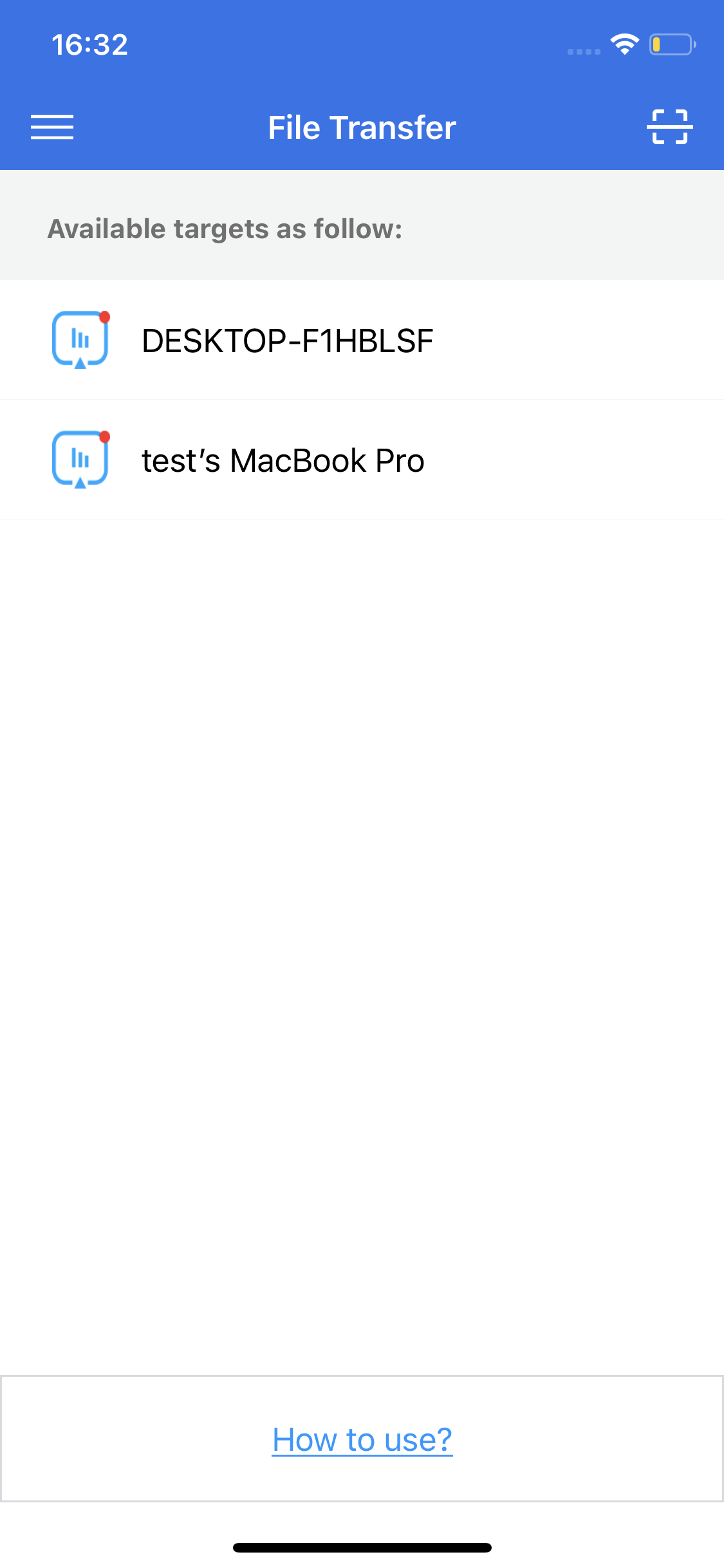Select the DESKTOP-F1HBLSF target name
This screenshot has width=724, height=1568.
(x=287, y=341)
